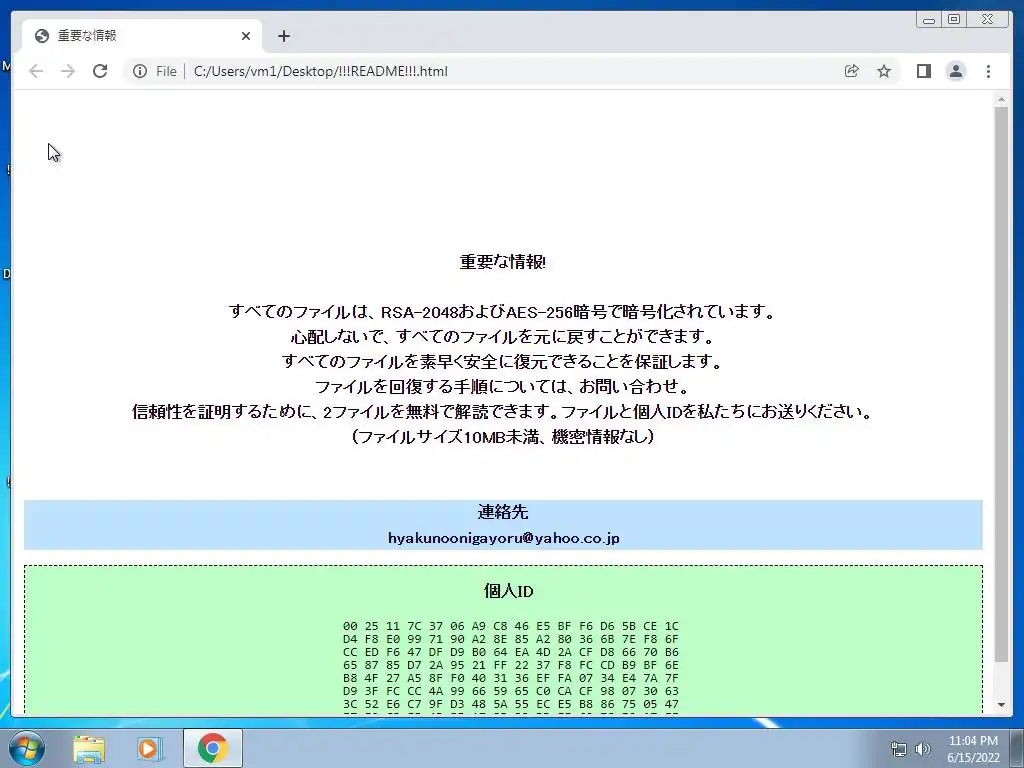Share this page icon in address bar
The height and width of the screenshot is (768, 1024).
pyautogui.click(x=852, y=71)
